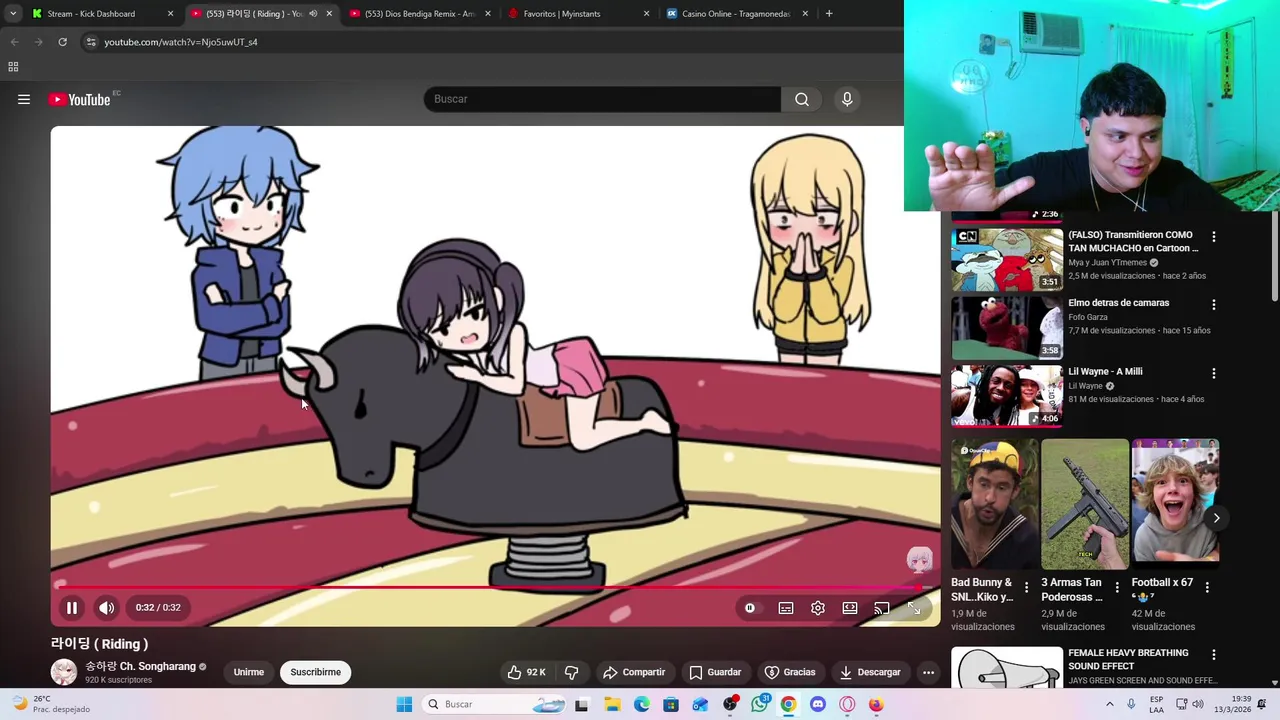The width and height of the screenshot is (1280, 720).
Task: Open options for Female Heavy Breathing video
Action: 1214,655
